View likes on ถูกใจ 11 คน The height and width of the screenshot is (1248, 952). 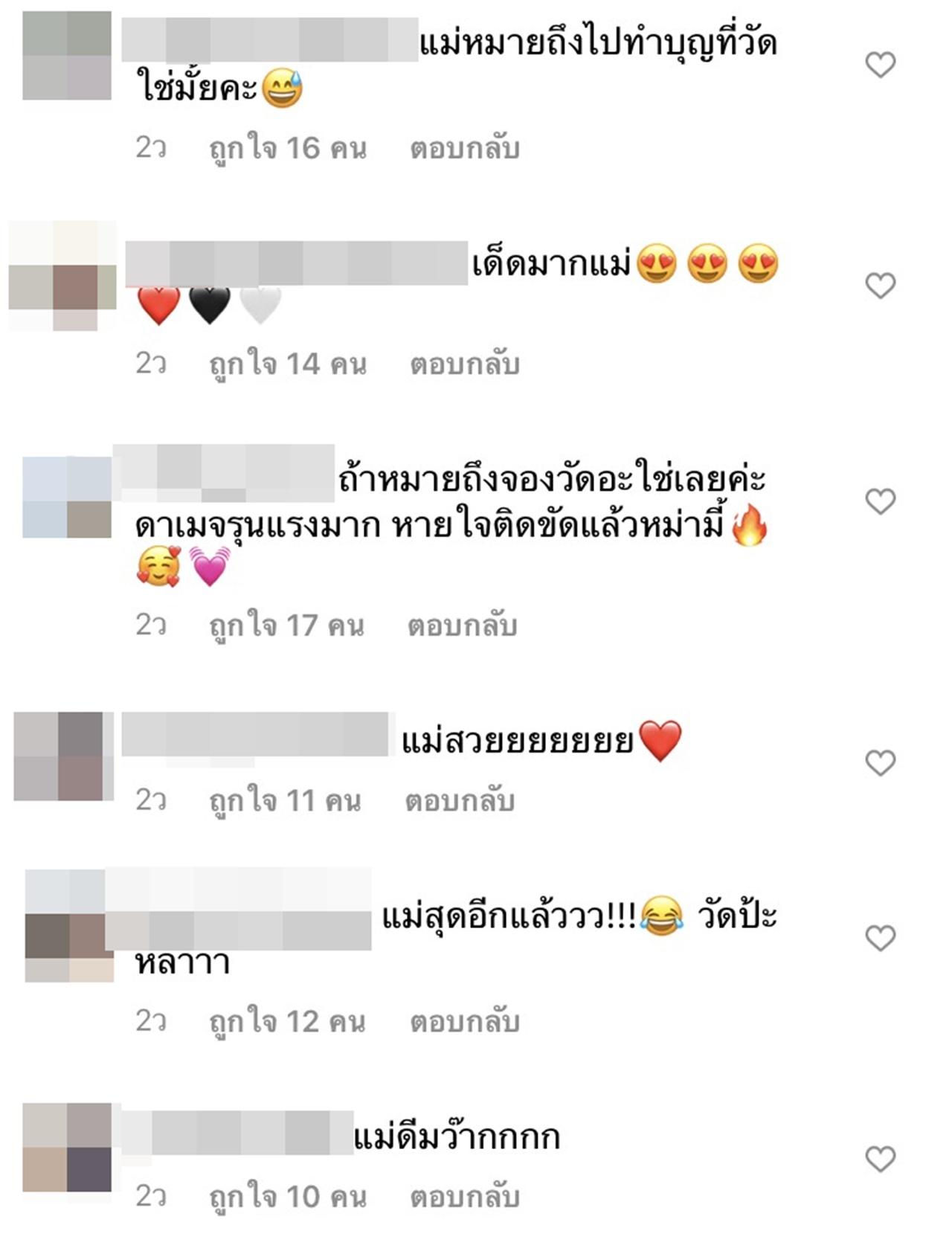285,801
